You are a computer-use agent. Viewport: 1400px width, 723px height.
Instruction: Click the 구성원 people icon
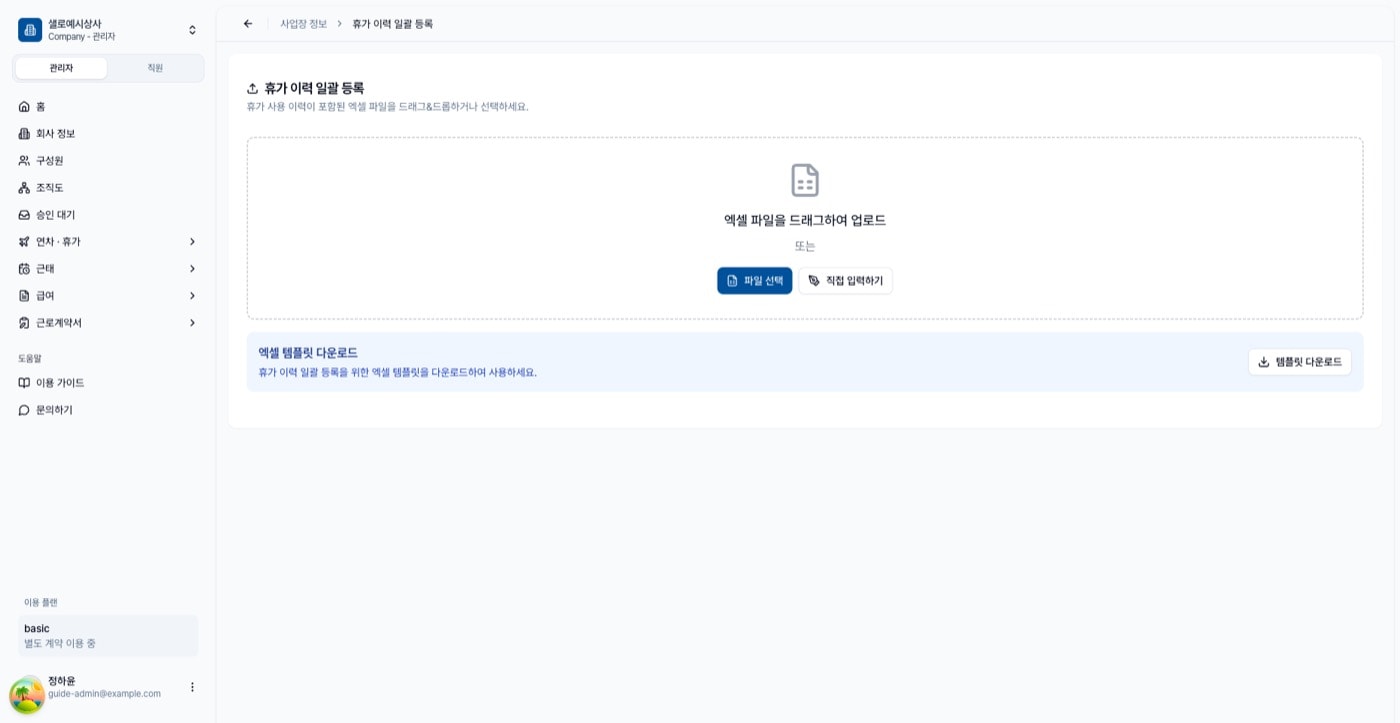(24, 160)
